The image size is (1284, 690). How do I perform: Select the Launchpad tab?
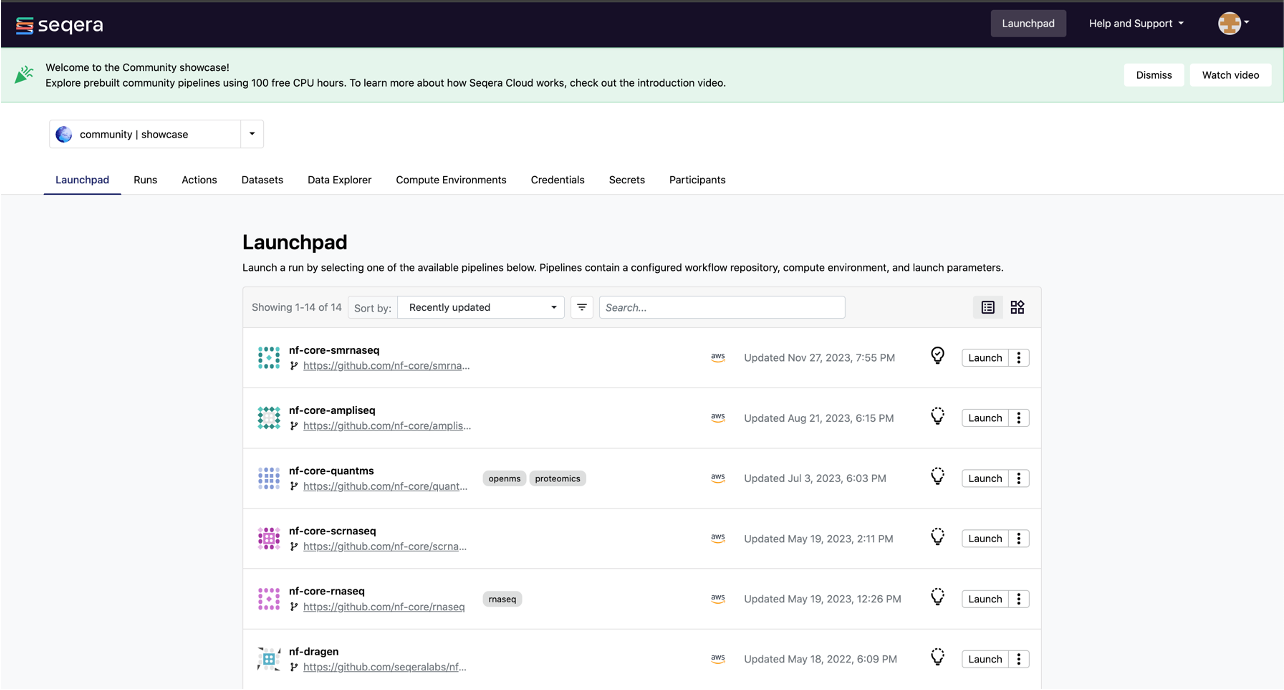[x=82, y=180]
